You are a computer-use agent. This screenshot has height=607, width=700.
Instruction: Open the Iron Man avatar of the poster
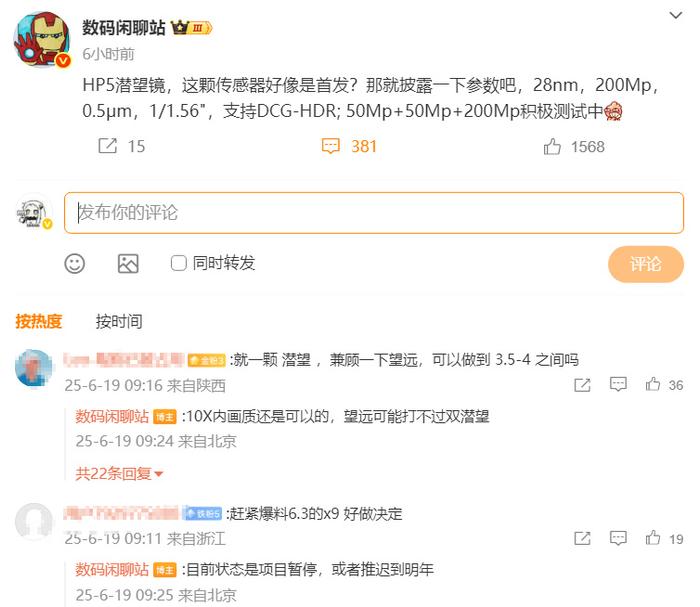pyautogui.click(x=42, y=40)
